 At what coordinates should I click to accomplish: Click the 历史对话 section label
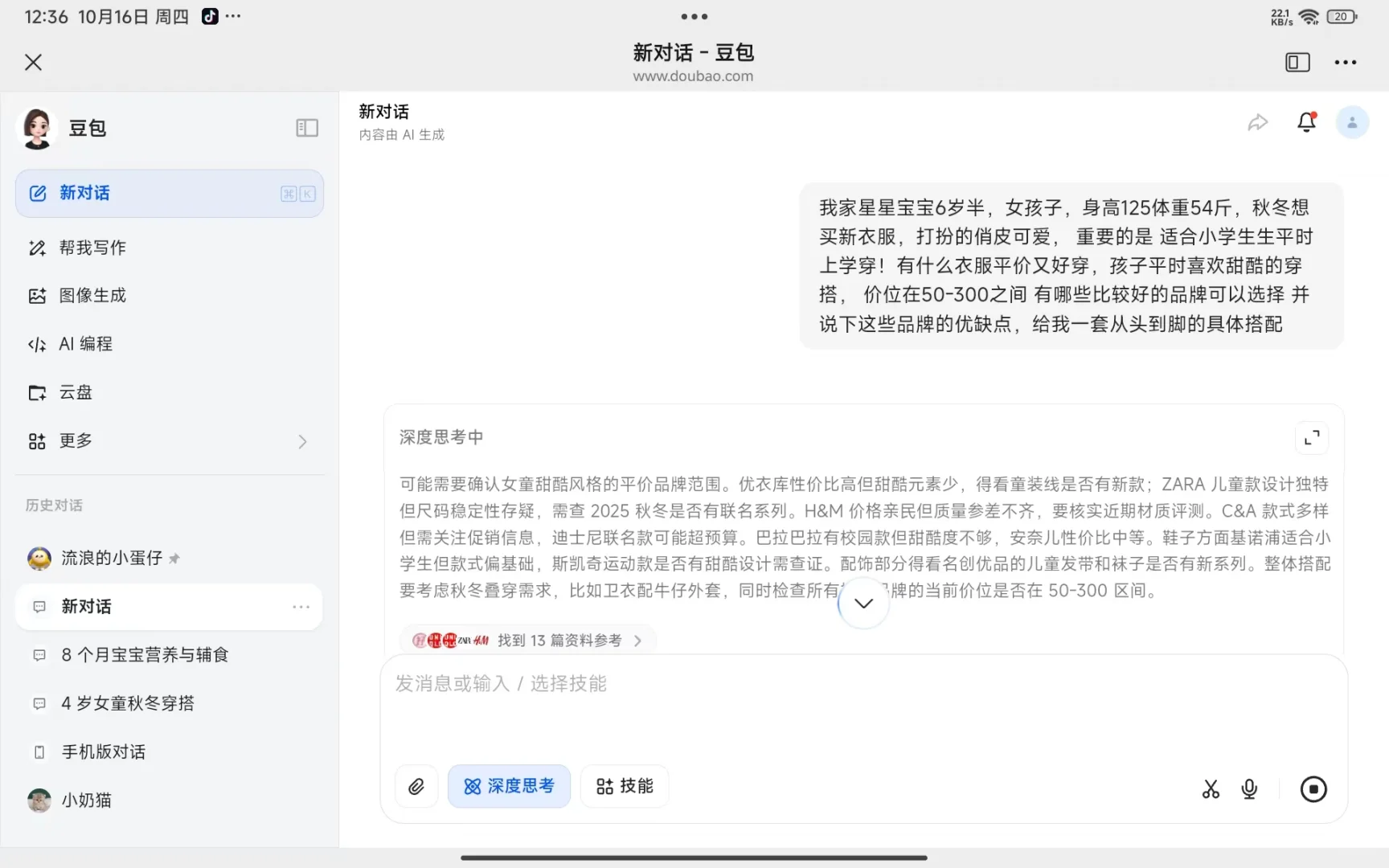(x=54, y=506)
